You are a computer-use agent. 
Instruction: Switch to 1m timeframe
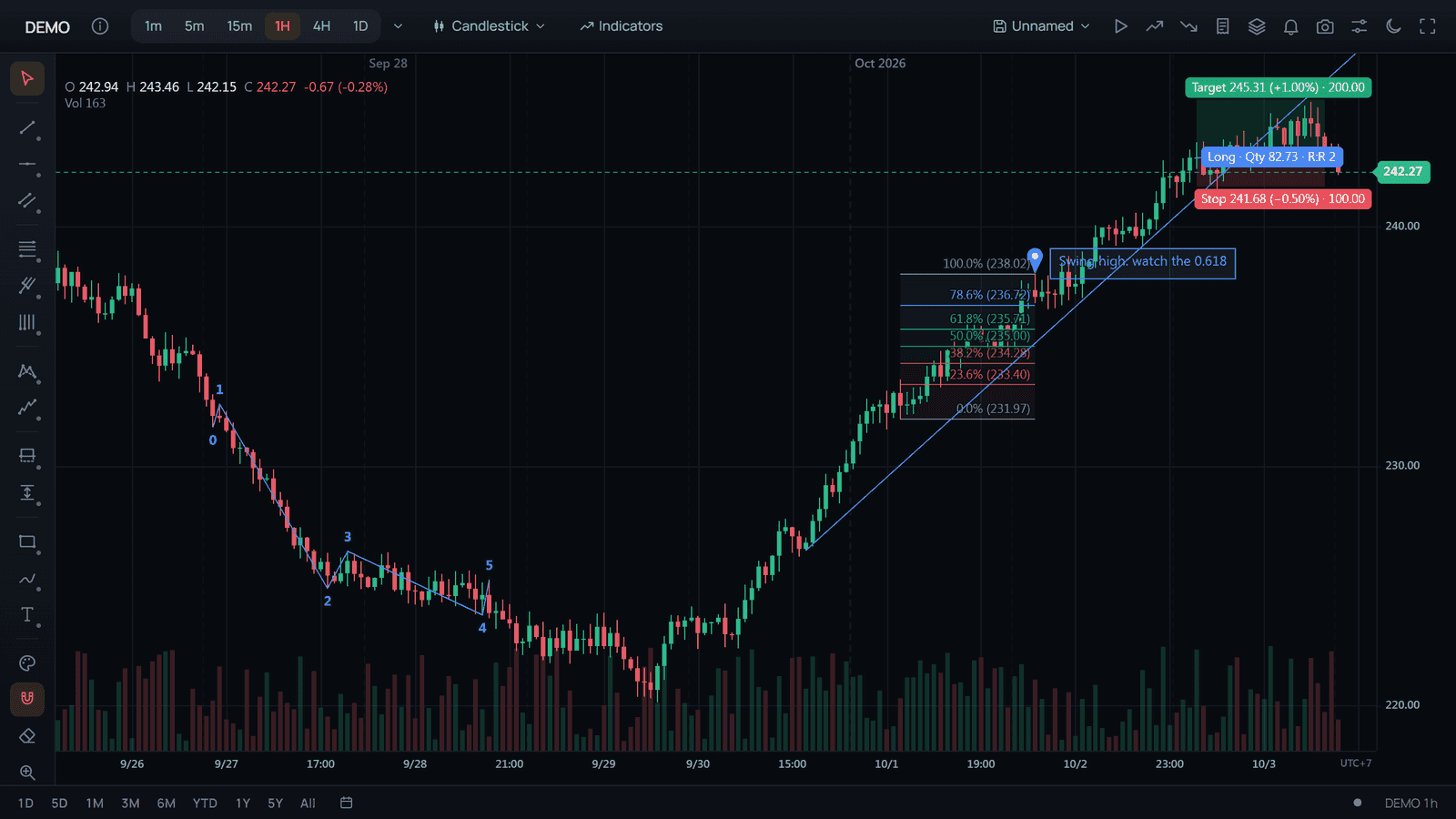point(153,26)
